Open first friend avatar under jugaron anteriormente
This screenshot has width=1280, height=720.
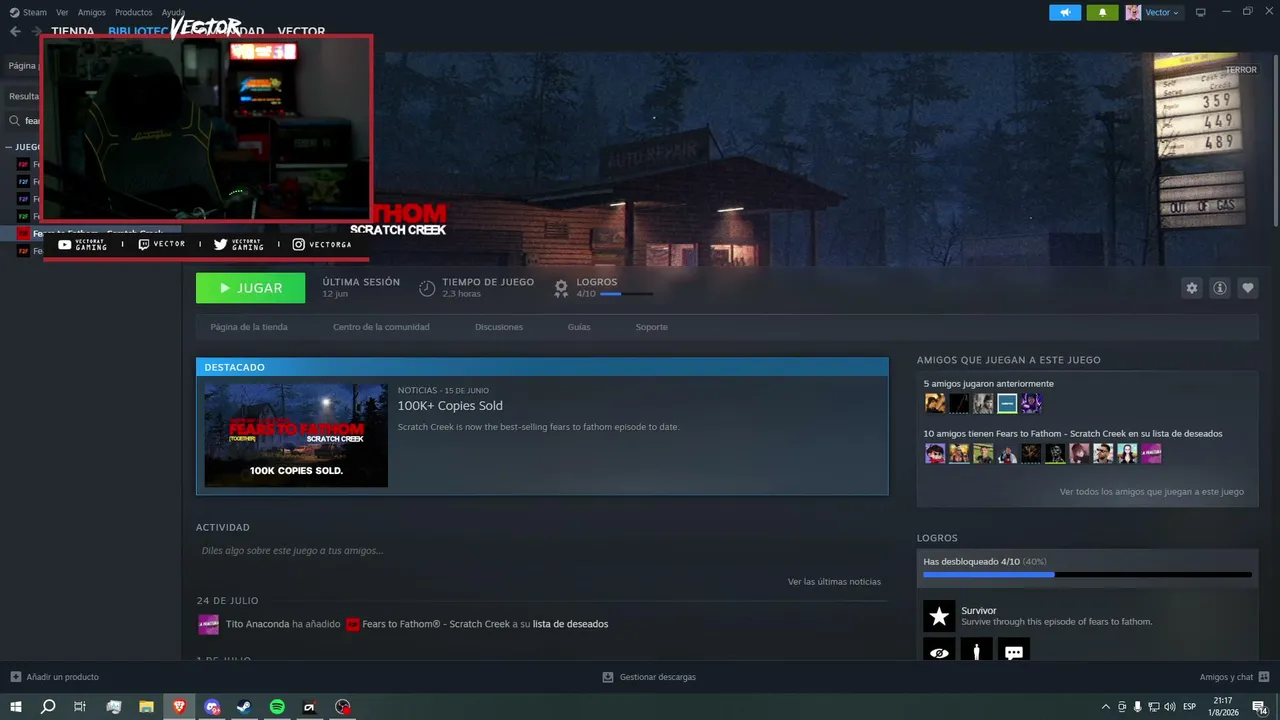(x=935, y=403)
